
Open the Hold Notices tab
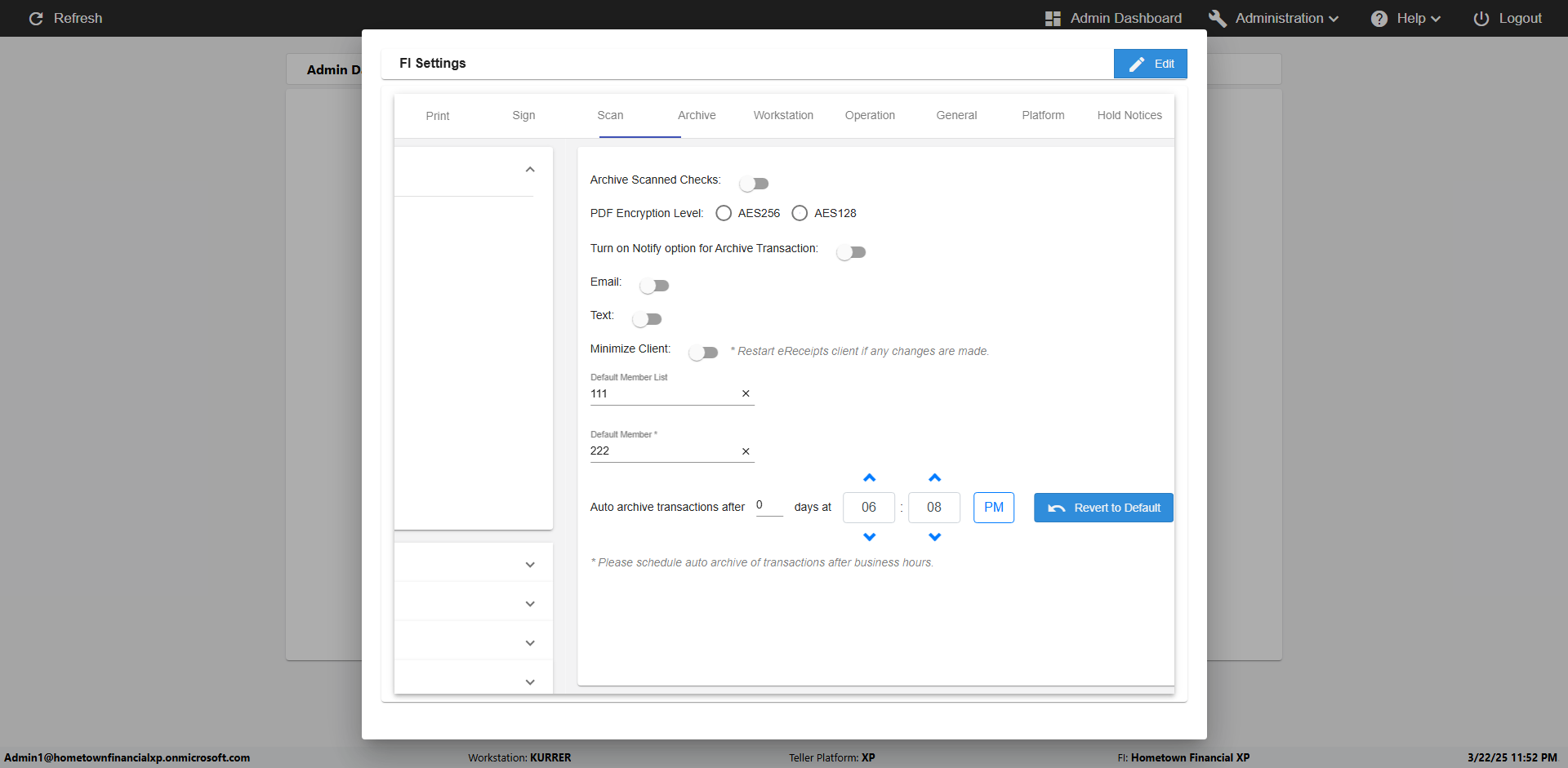pos(1129,115)
